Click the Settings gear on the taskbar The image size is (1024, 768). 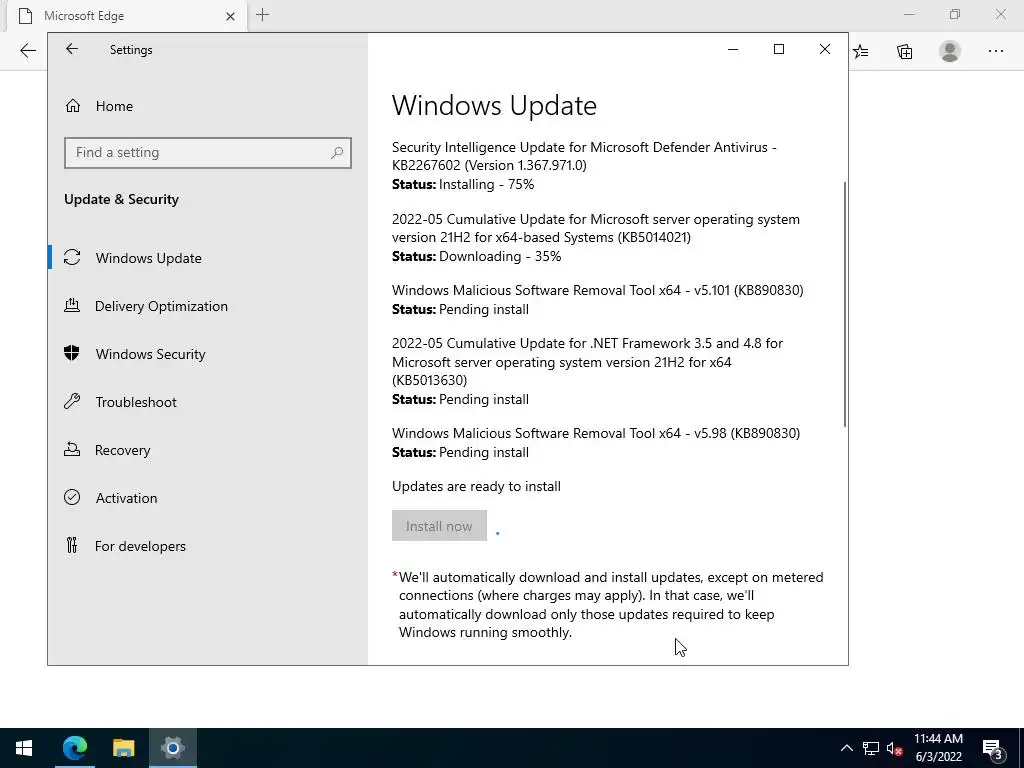point(172,748)
